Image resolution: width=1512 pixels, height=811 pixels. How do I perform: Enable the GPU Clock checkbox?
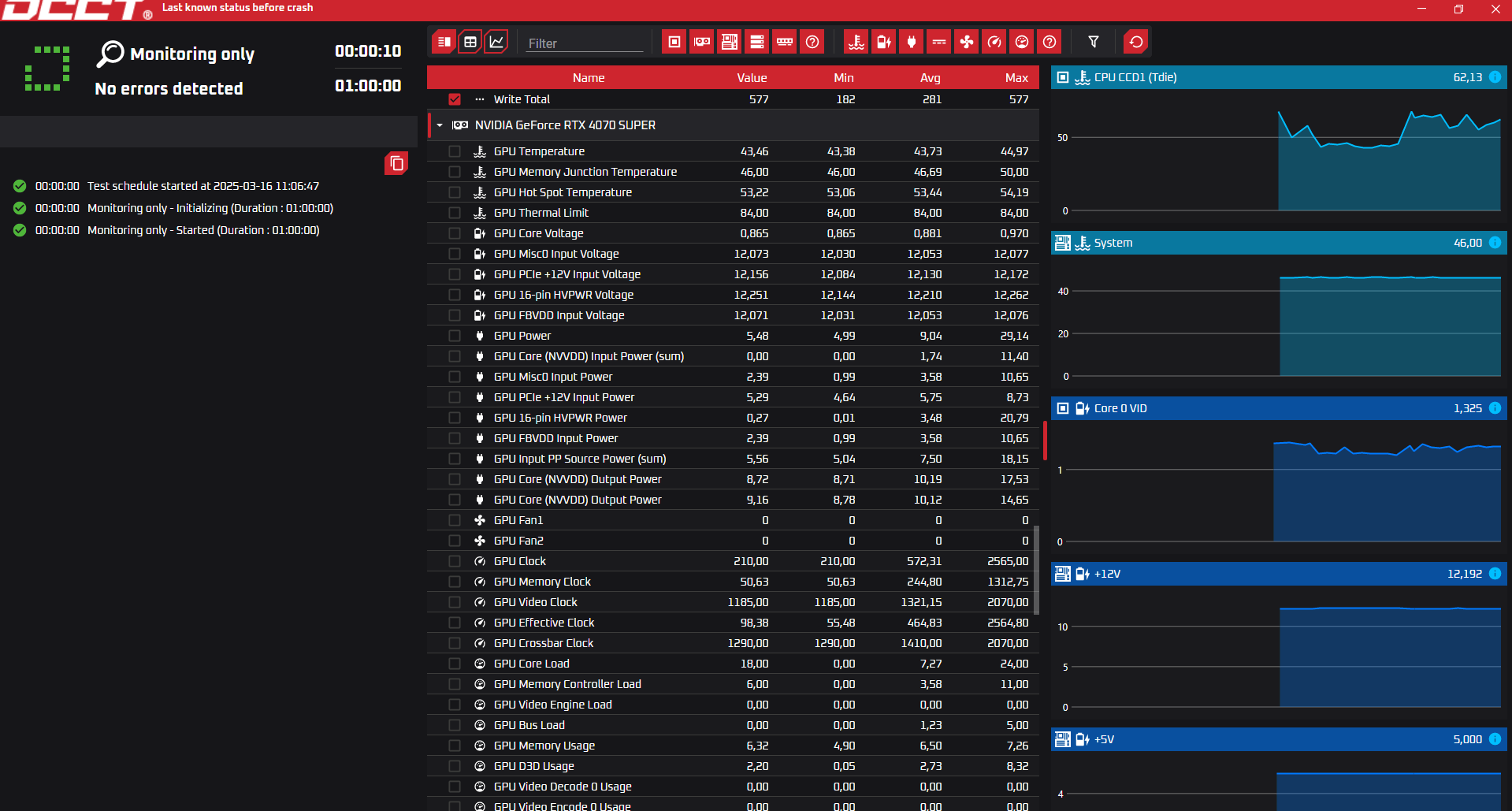[x=455, y=561]
